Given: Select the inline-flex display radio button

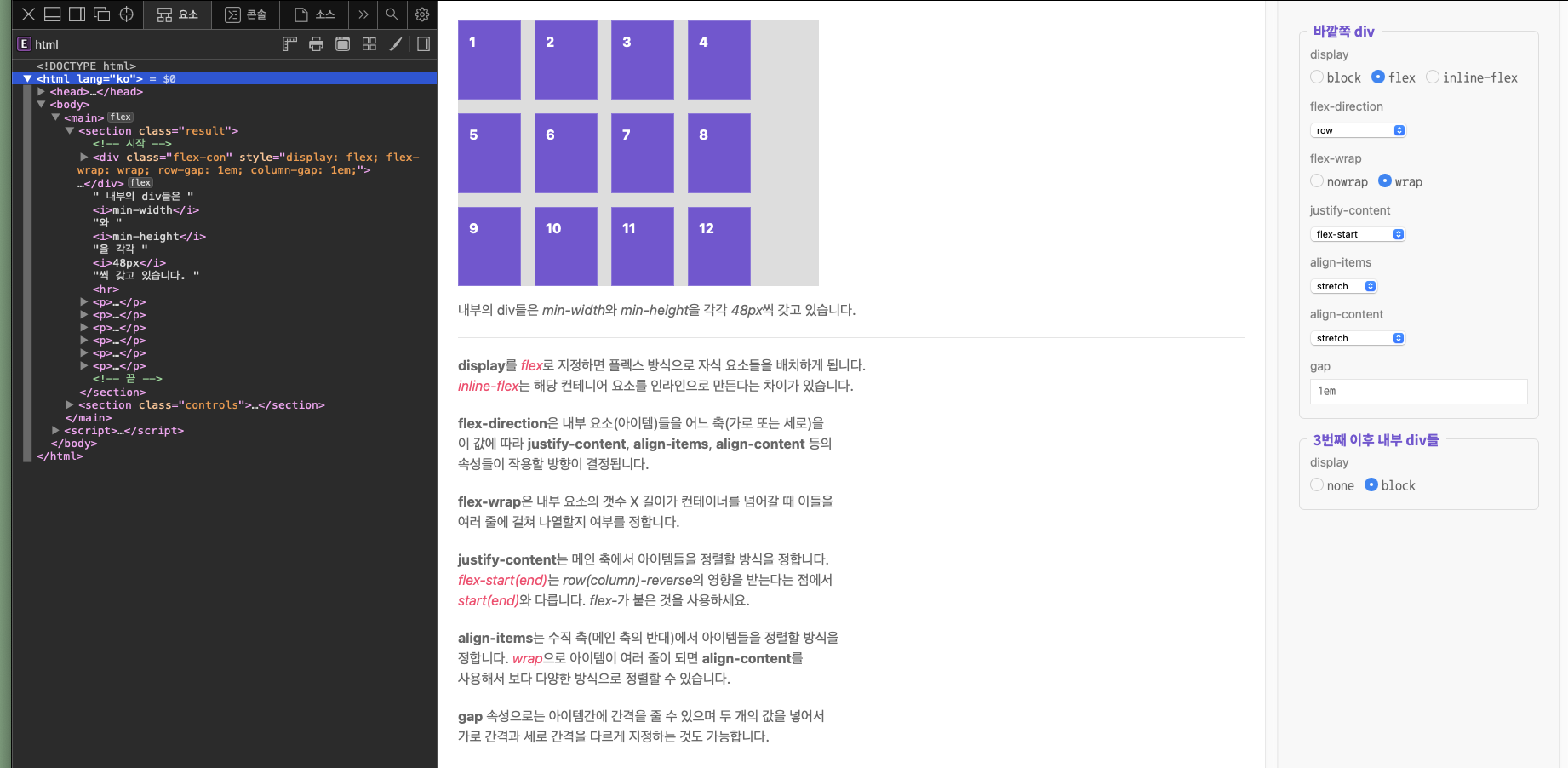Looking at the screenshot, I should (x=1433, y=77).
